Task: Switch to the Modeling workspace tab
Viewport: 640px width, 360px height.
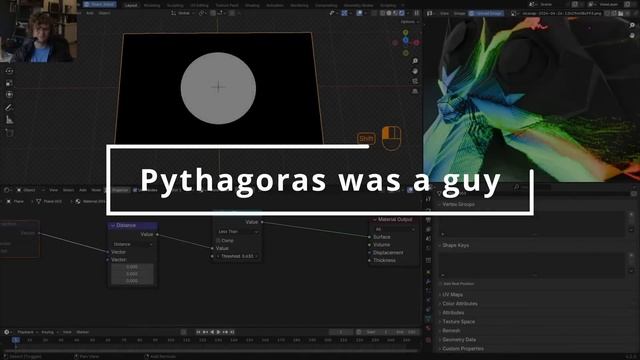Action: click(x=152, y=5)
